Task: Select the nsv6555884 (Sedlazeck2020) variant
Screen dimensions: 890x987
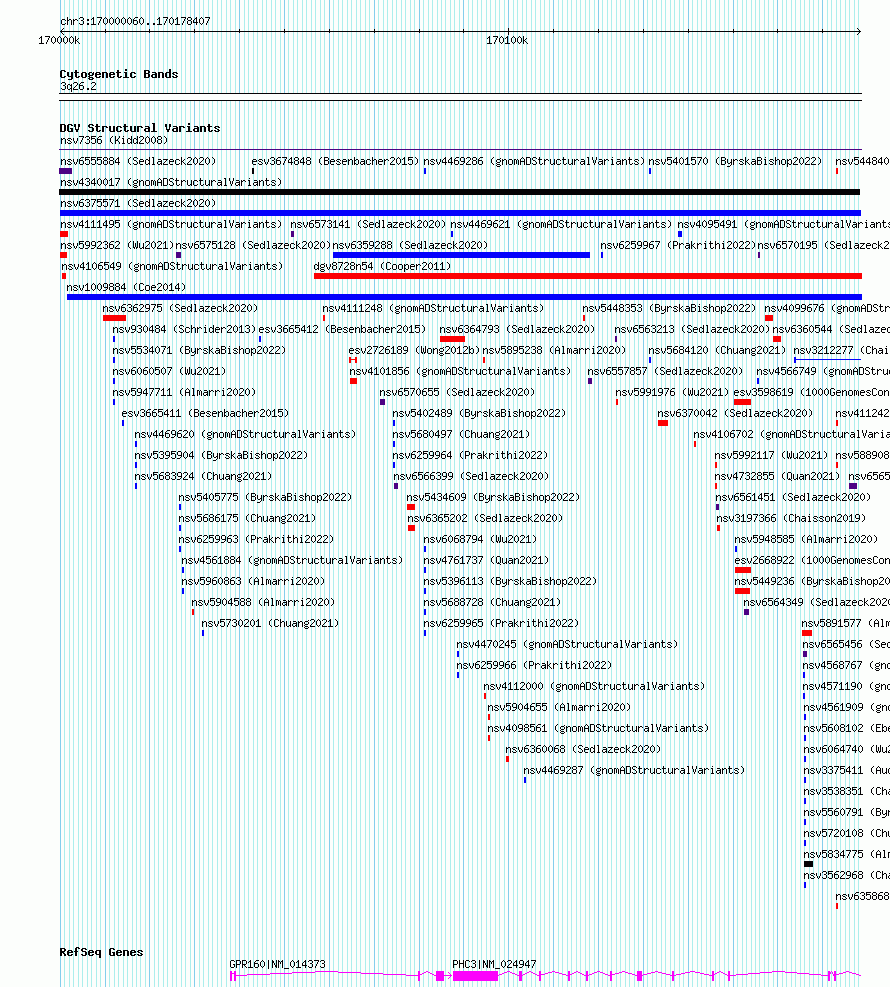Action: point(138,161)
